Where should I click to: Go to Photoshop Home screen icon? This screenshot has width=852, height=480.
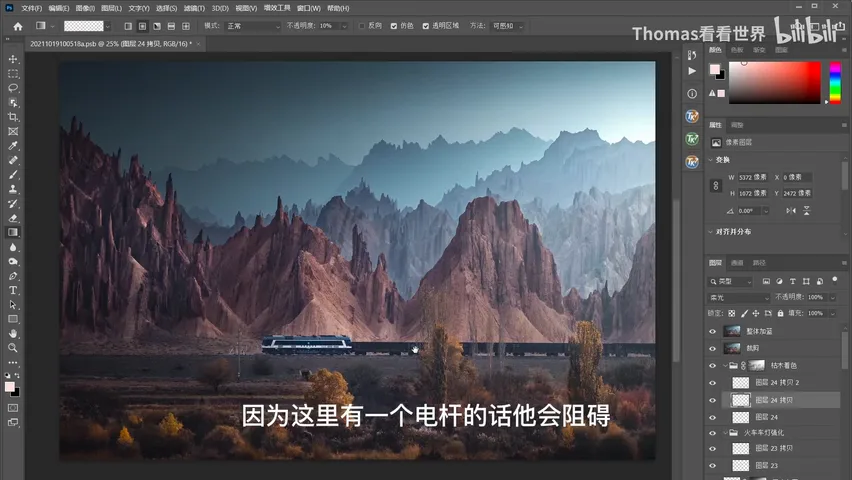click(x=18, y=26)
